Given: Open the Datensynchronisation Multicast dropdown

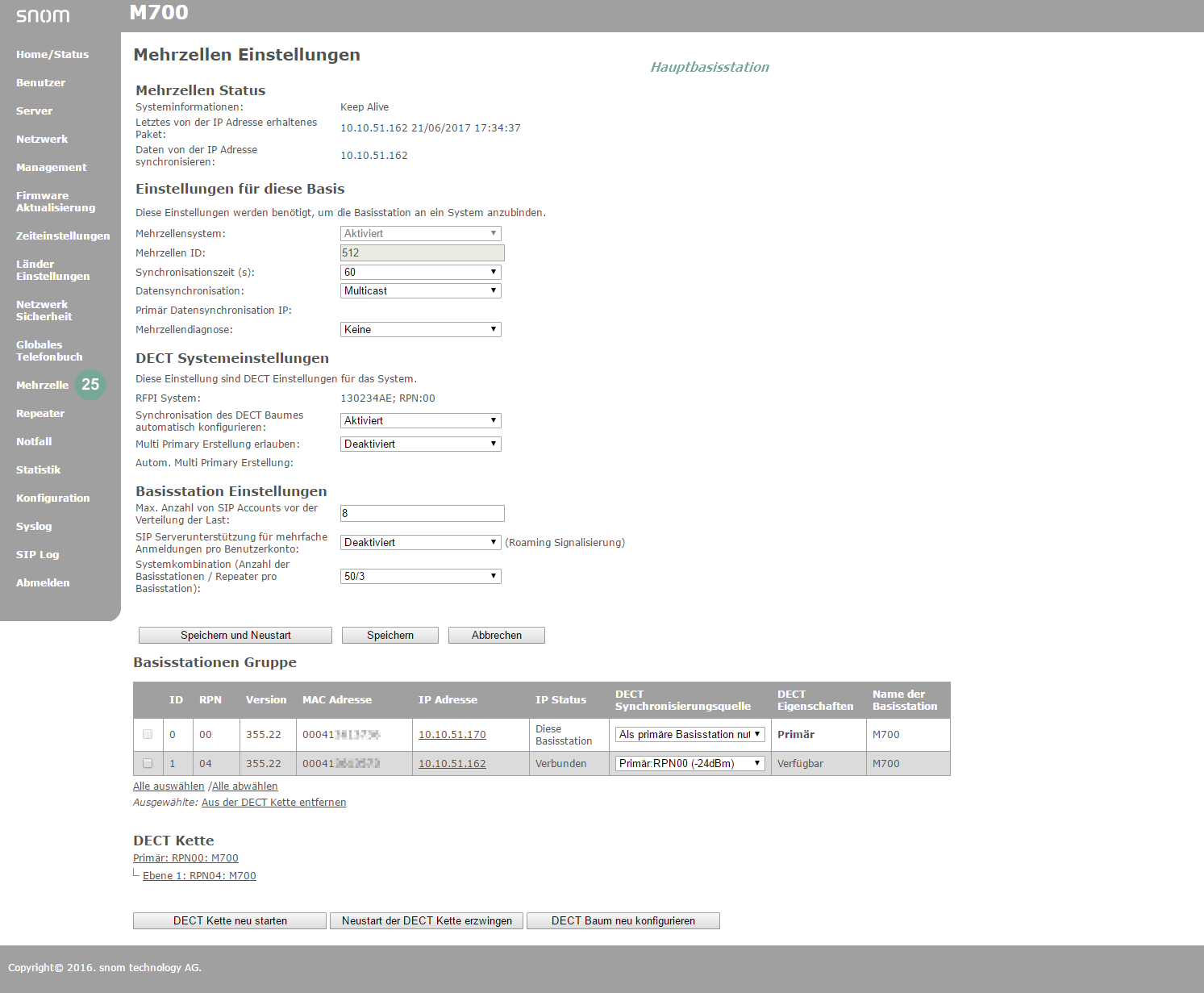Looking at the screenshot, I should [x=420, y=291].
